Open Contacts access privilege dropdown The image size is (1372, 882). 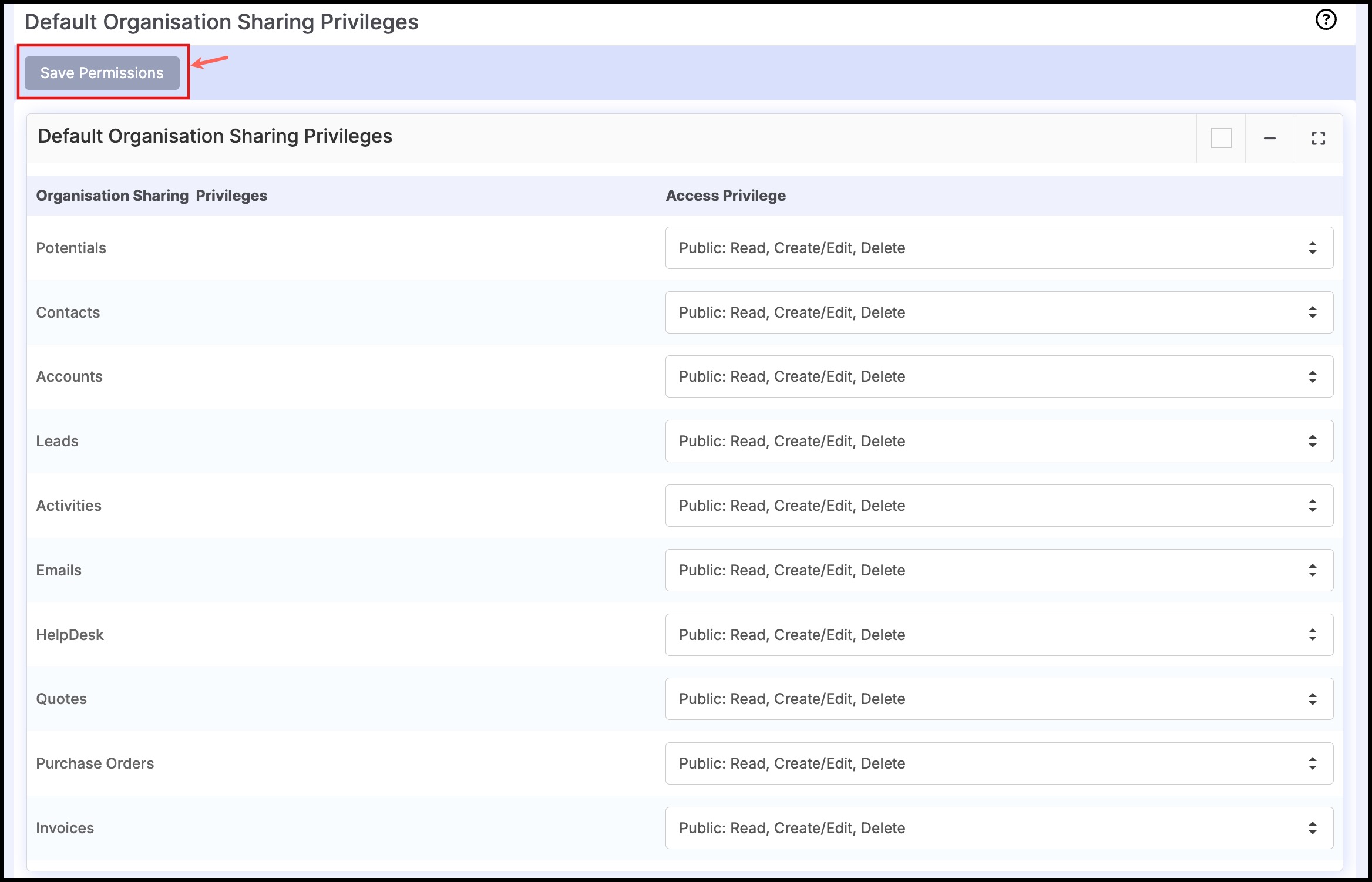(x=998, y=312)
